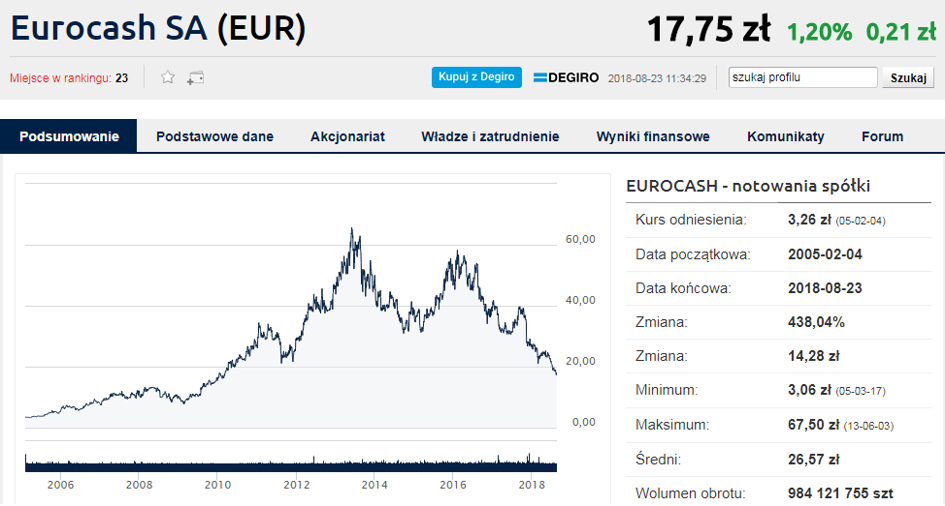Click the 2012 label on time axis
The height and width of the screenshot is (506, 945).
click(x=296, y=485)
